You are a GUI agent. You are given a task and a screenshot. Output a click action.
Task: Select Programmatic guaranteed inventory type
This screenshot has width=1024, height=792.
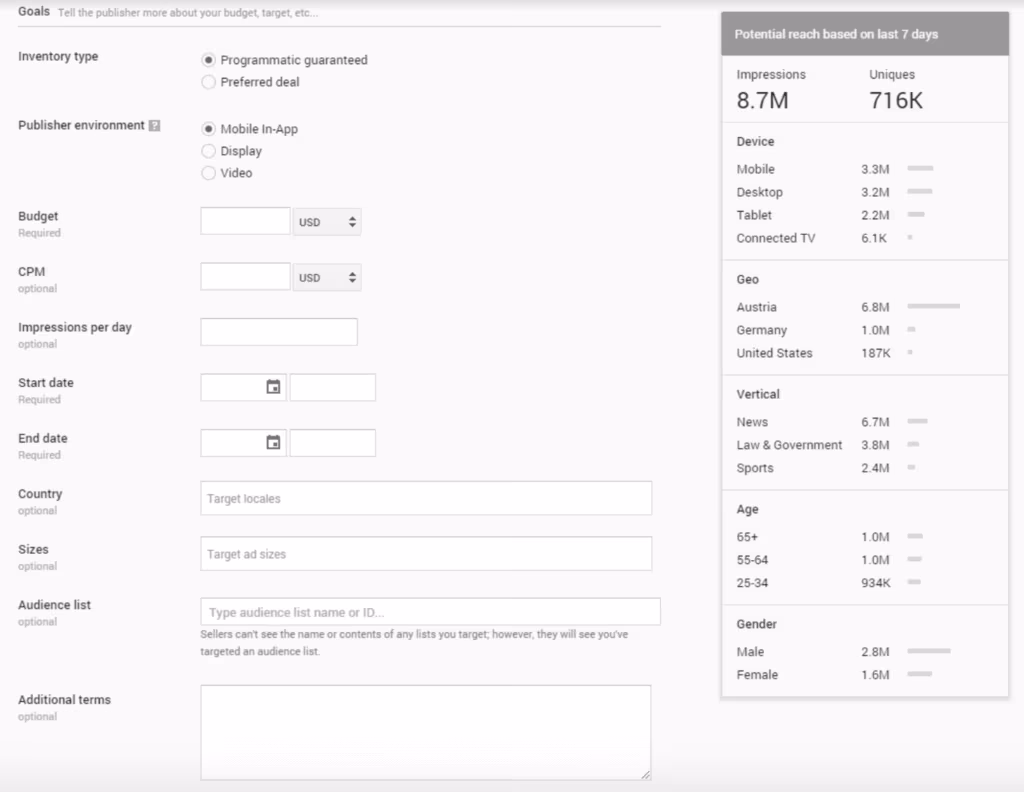(209, 60)
